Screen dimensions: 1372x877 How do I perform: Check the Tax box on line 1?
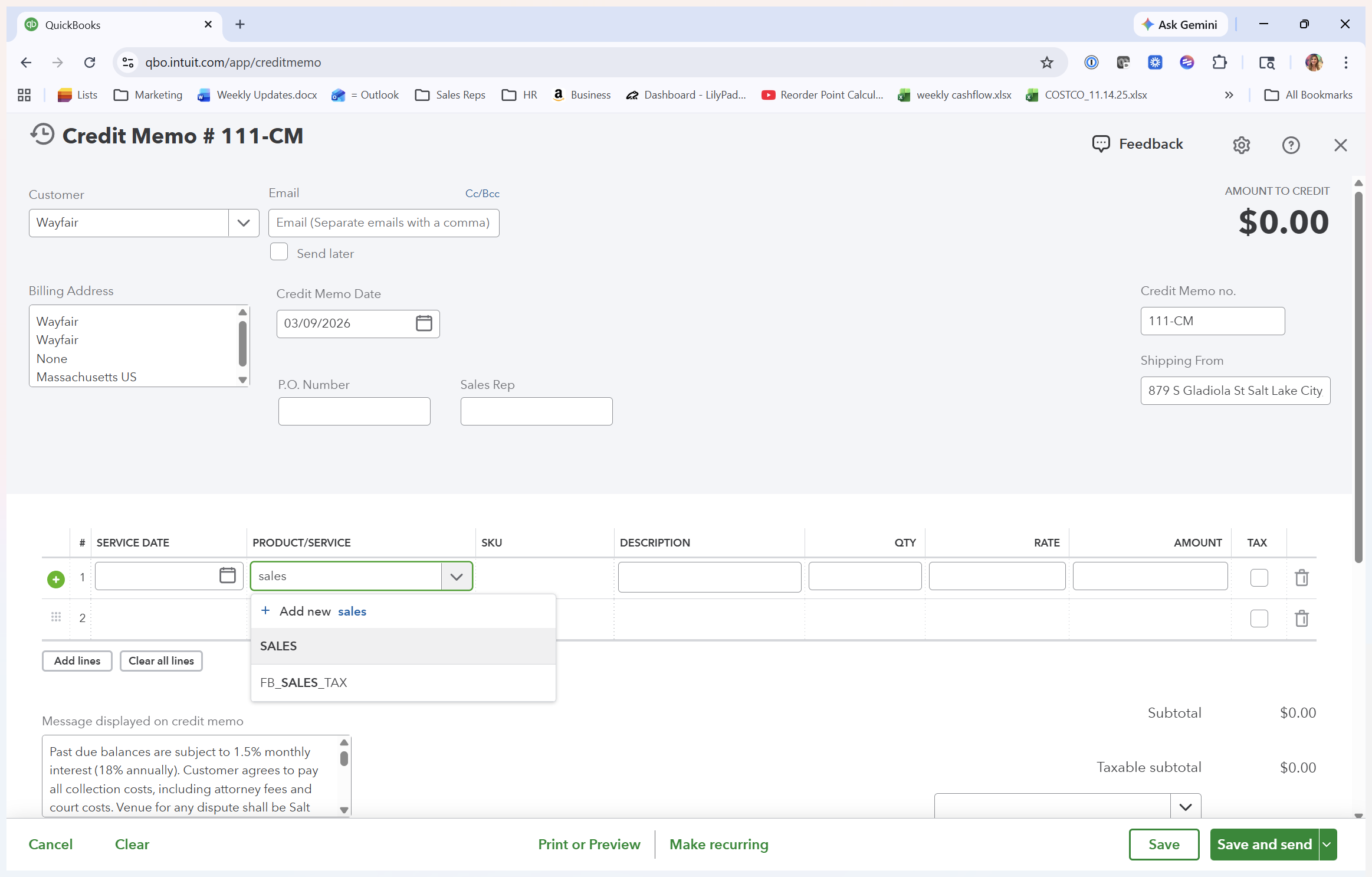[1259, 578]
